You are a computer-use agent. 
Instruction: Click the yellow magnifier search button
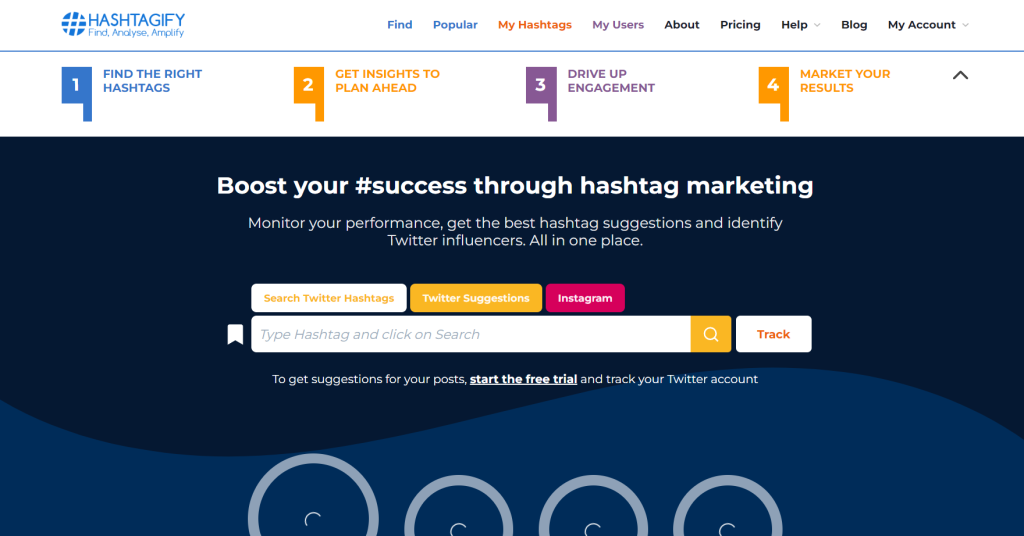(711, 334)
